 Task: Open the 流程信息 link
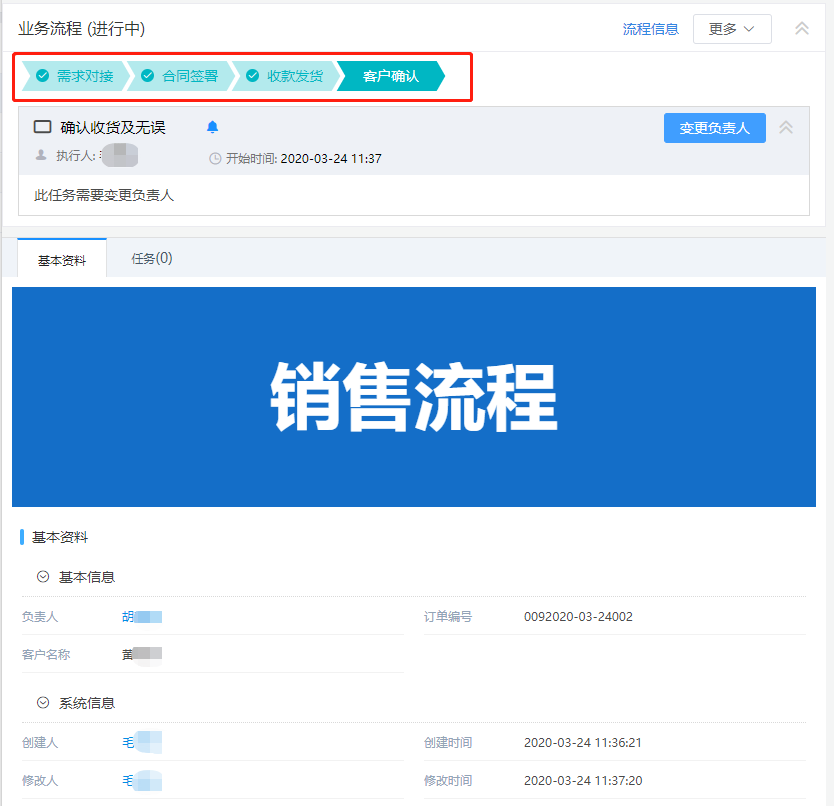(x=651, y=29)
